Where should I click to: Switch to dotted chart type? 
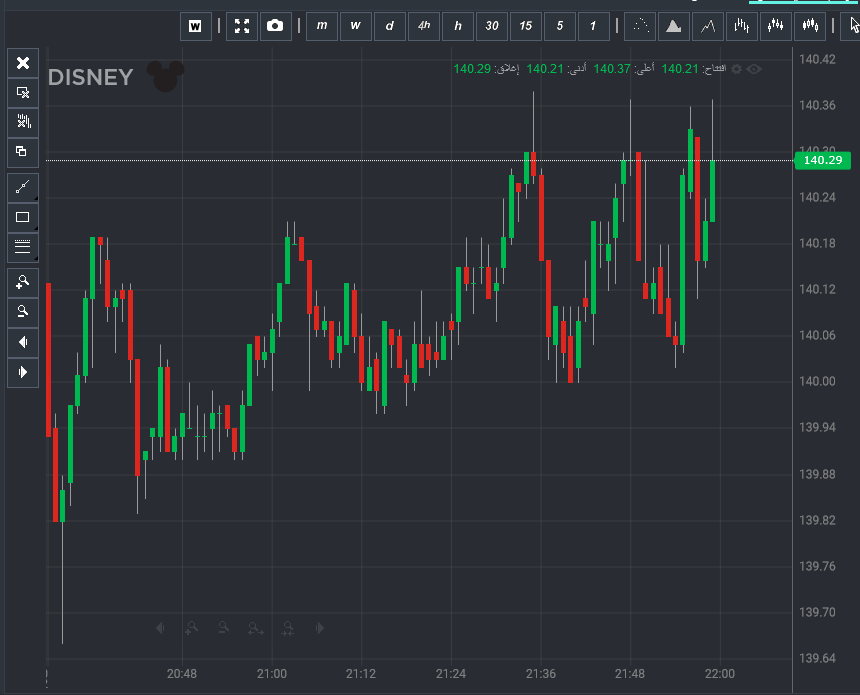(x=640, y=26)
